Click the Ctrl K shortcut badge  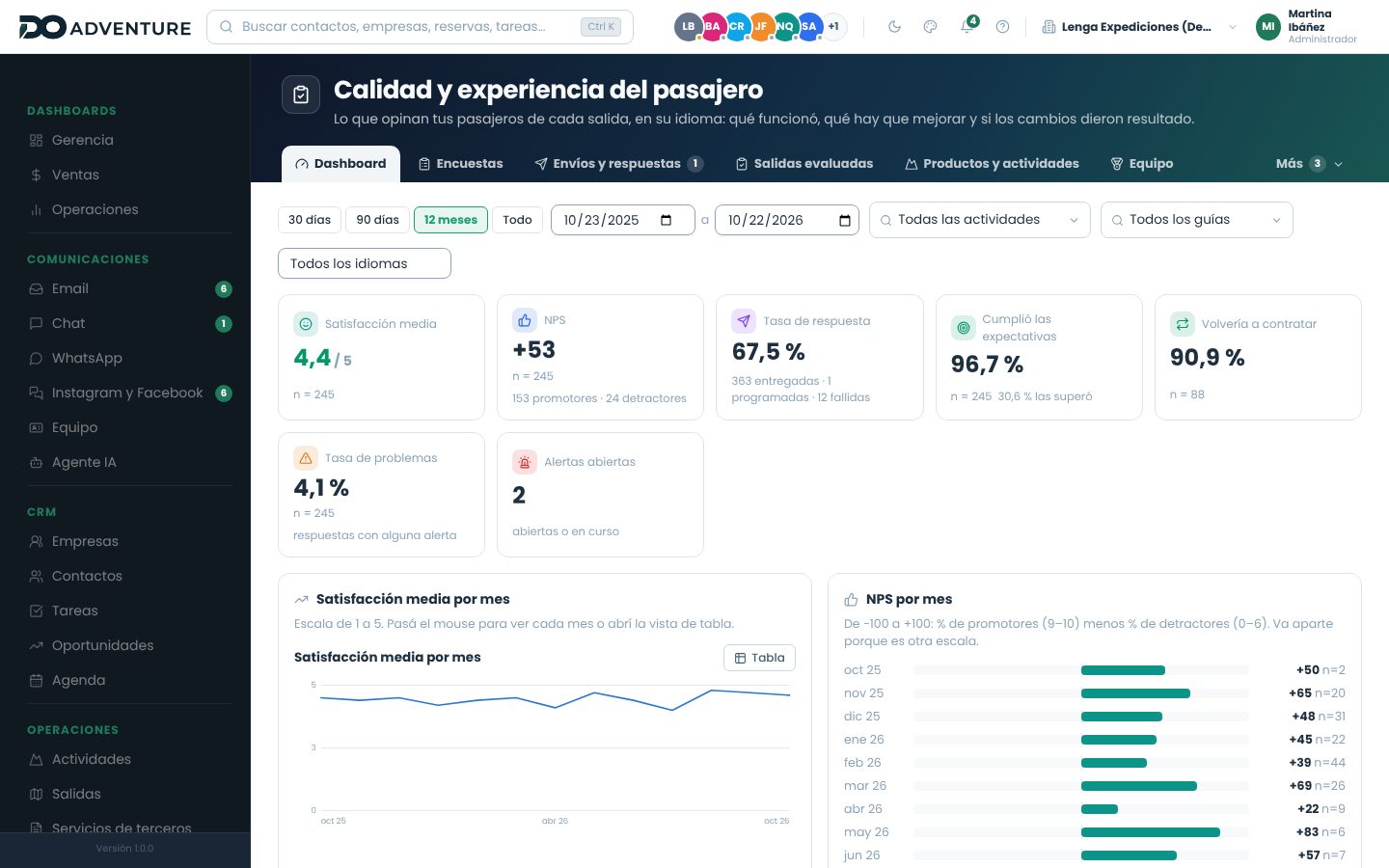click(x=601, y=27)
